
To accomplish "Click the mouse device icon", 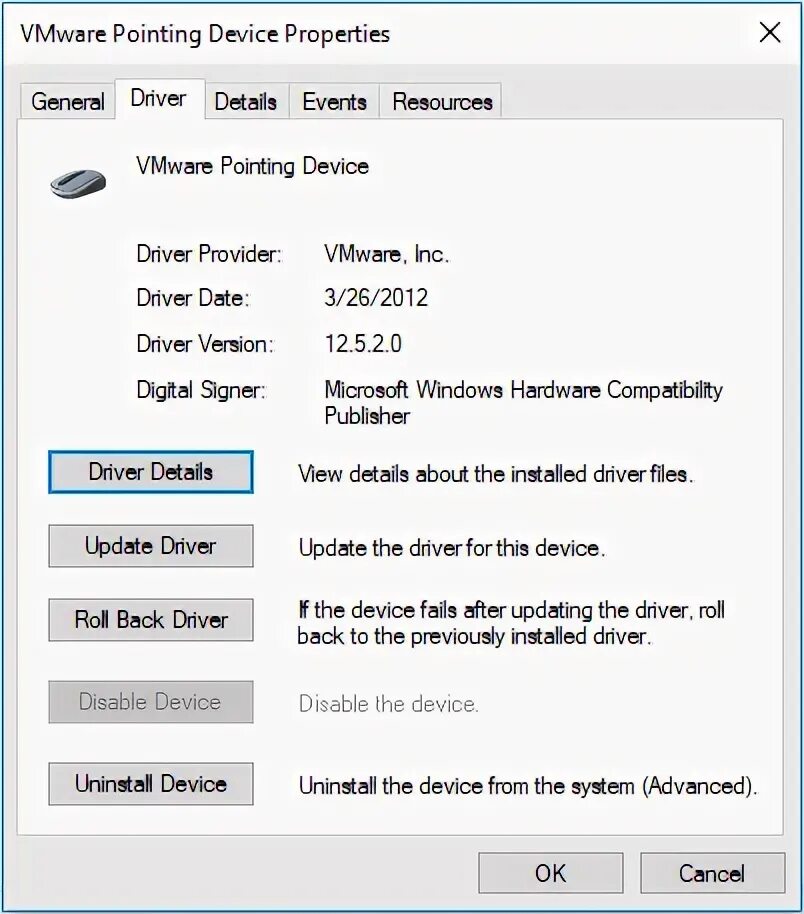I will point(78,183).
